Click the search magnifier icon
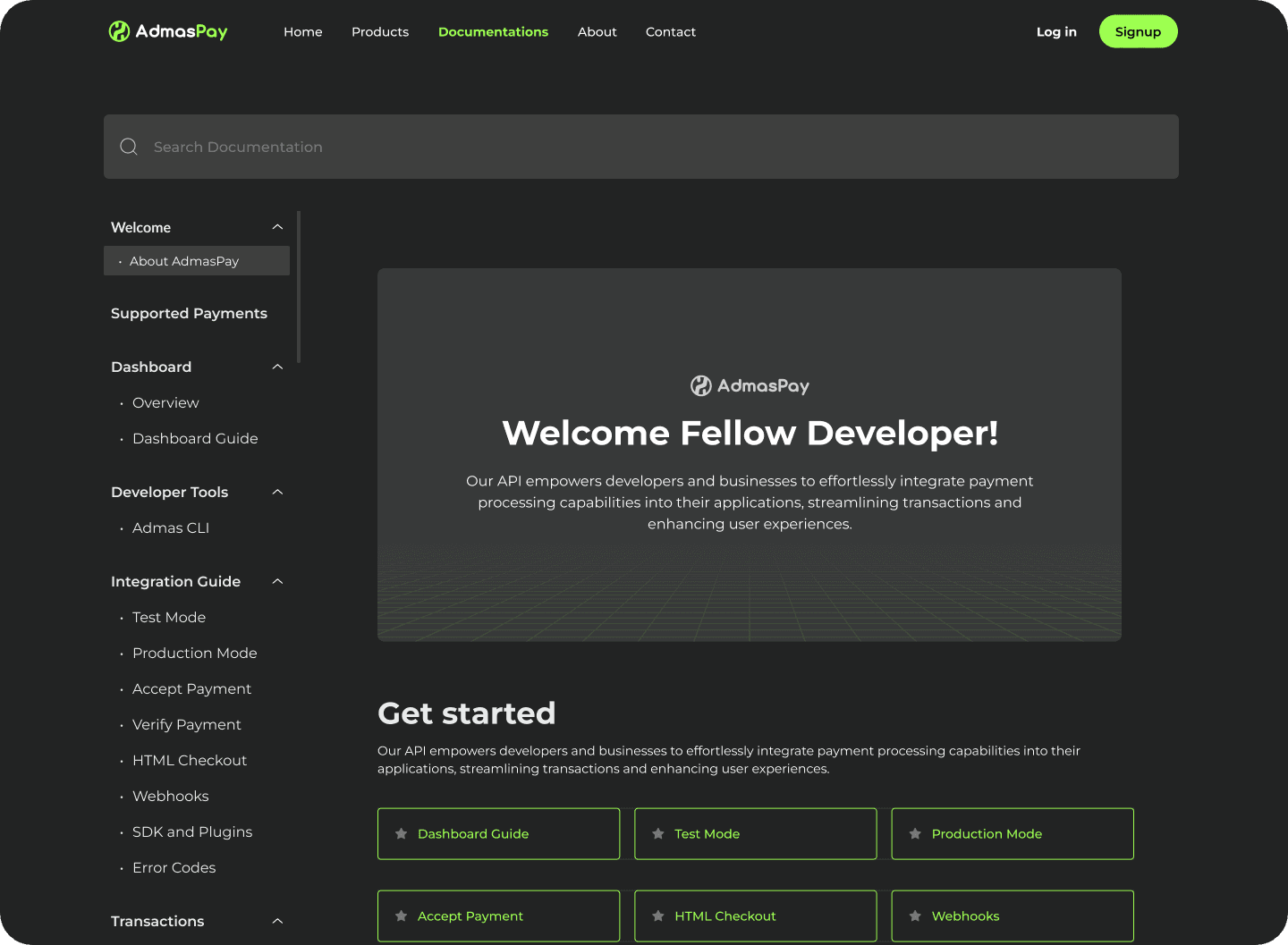Image resolution: width=1288 pixels, height=945 pixels. (128, 146)
